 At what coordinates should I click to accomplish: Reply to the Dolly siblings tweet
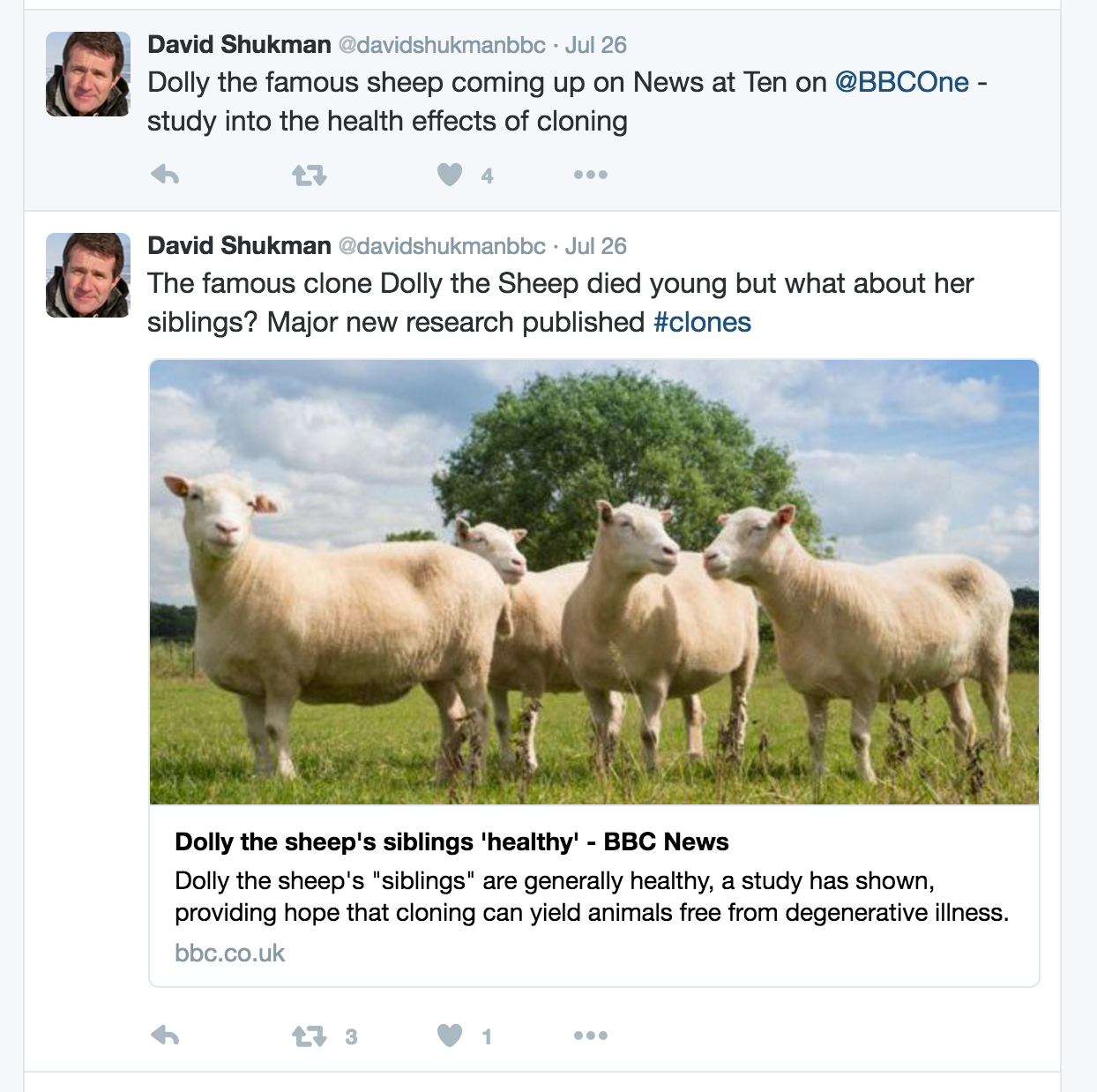(x=165, y=1036)
